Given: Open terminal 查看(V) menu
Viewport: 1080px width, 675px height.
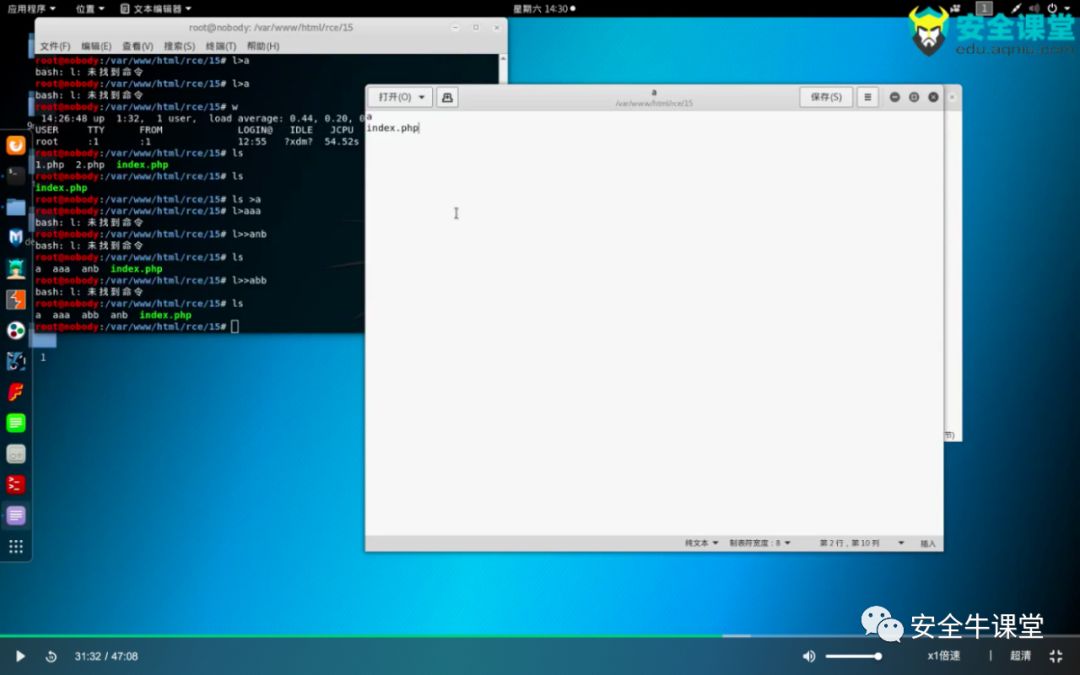Looking at the screenshot, I should pos(138,46).
